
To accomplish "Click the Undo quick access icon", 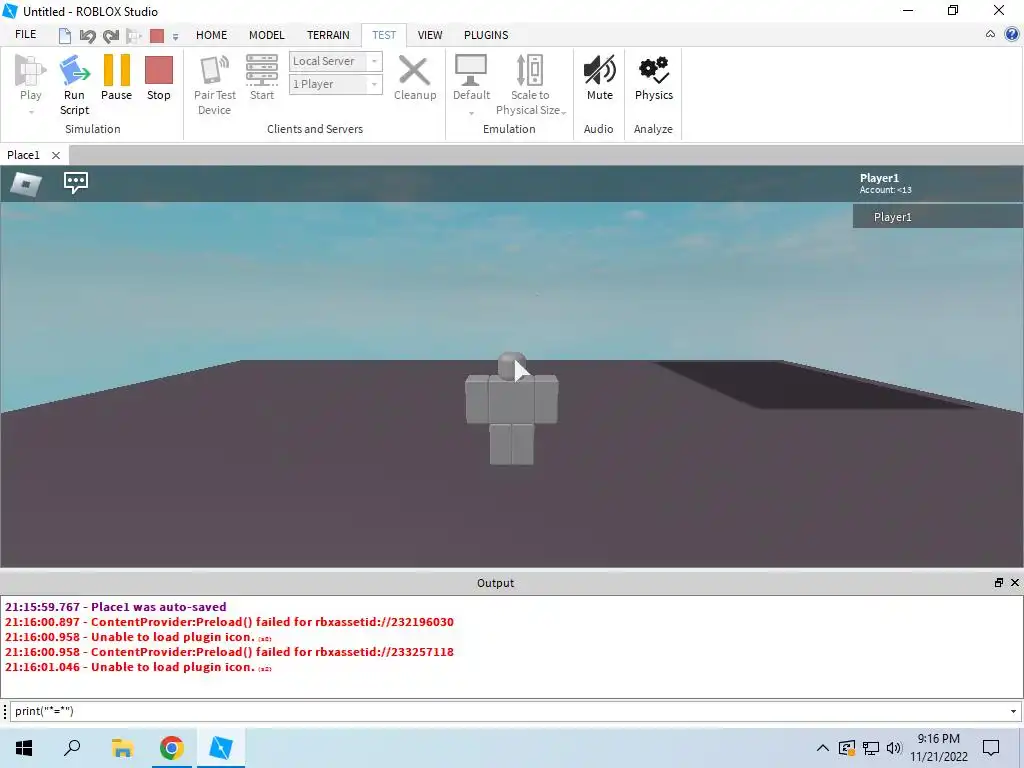I will (x=88, y=36).
